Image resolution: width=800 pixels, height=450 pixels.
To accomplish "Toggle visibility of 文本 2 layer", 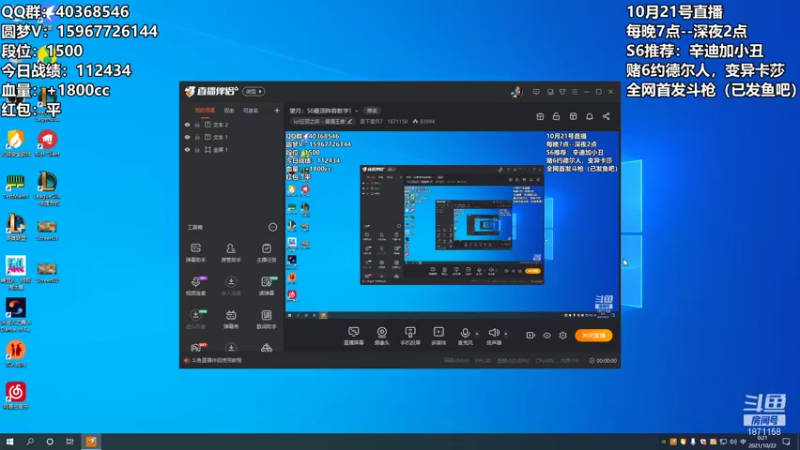I will coord(187,124).
